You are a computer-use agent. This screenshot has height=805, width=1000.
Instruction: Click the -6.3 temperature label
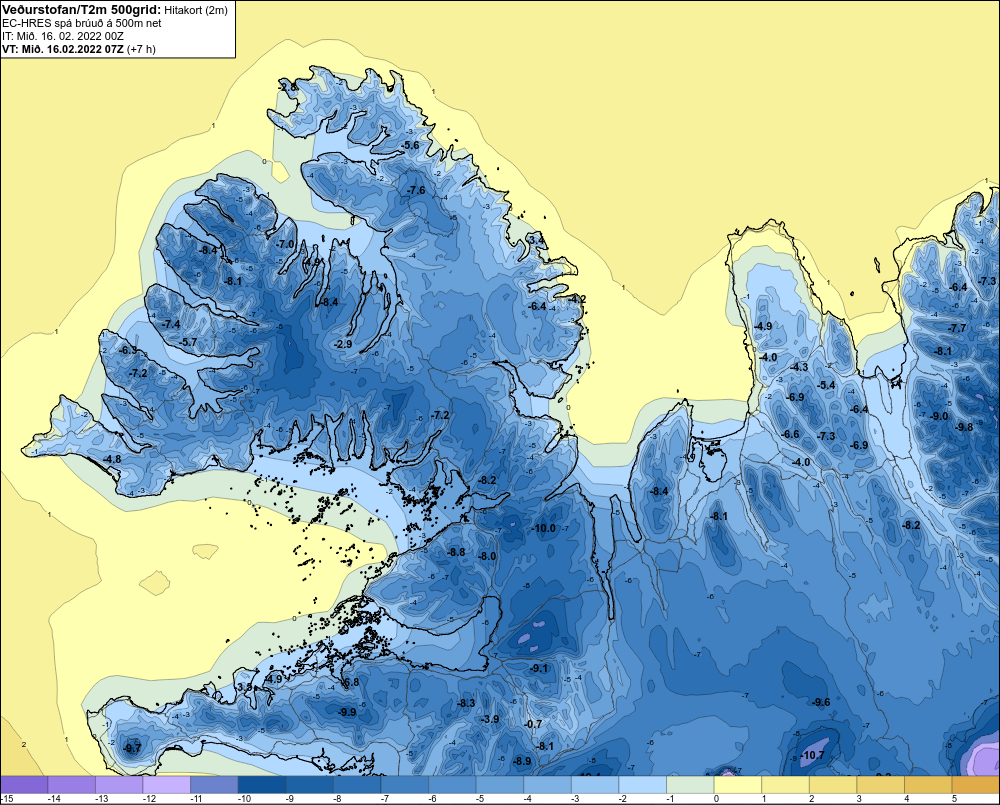pos(128,351)
